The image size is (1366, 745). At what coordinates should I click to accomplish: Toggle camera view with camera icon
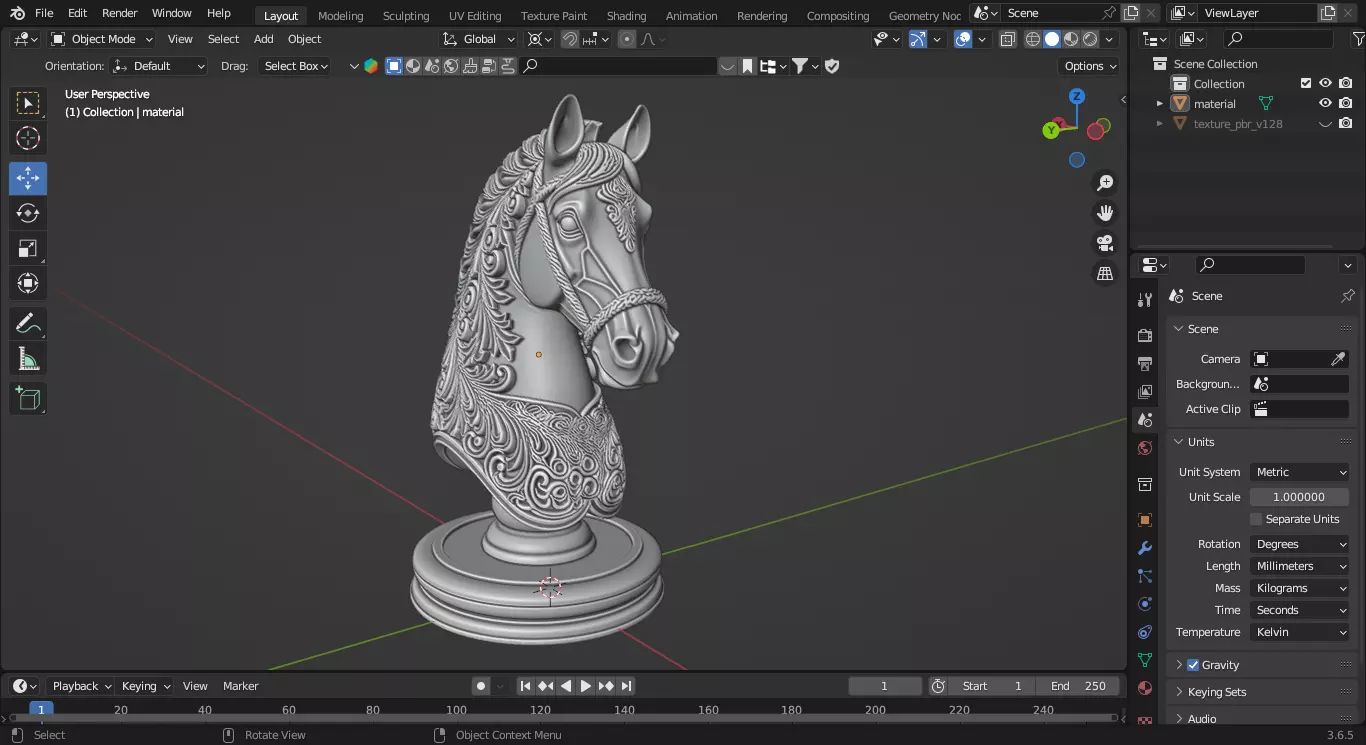click(1105, 243)
